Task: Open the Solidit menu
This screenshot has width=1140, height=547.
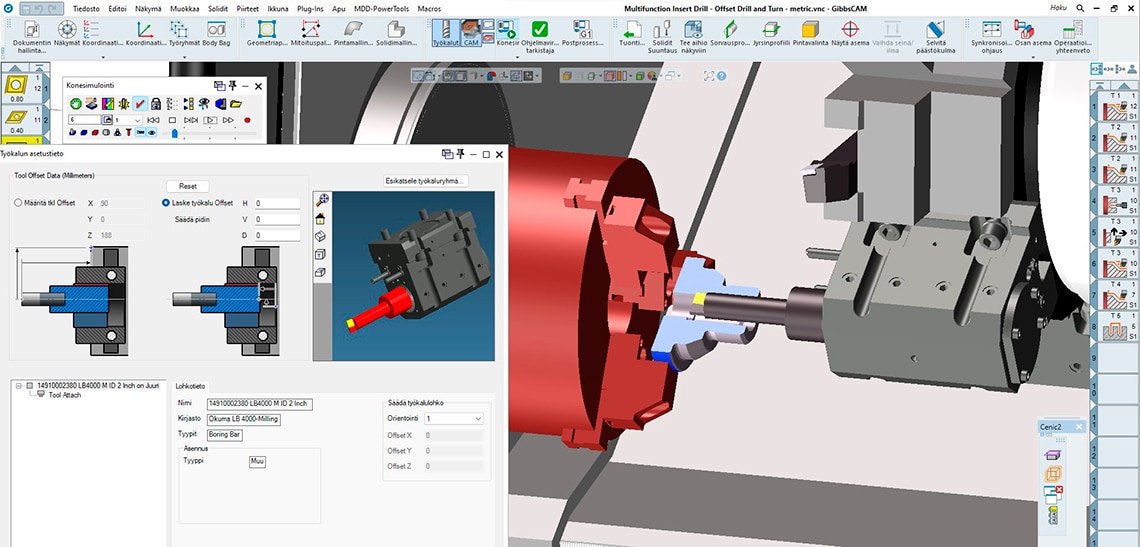Action: (x=217, y=7)
